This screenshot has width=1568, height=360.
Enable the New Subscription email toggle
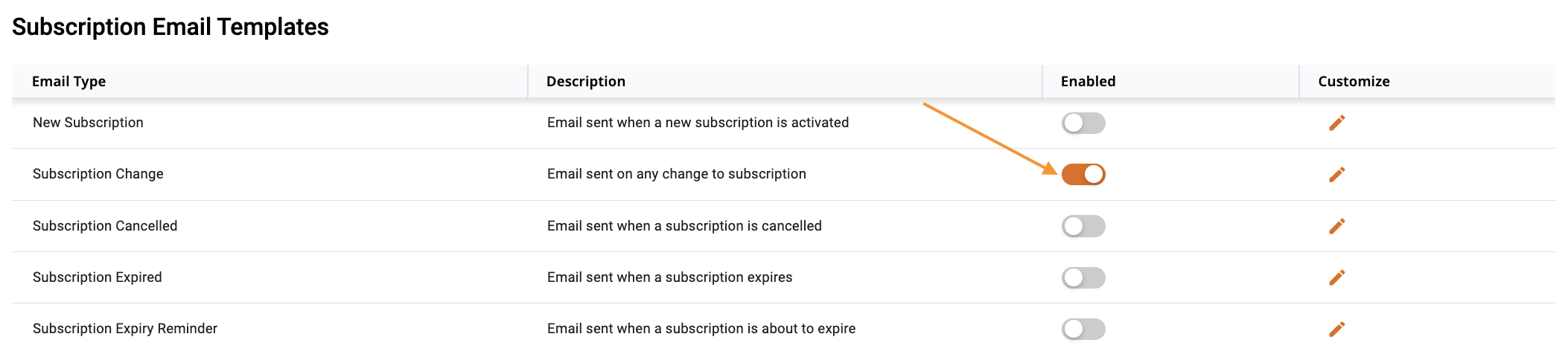tap(1083, 123)
